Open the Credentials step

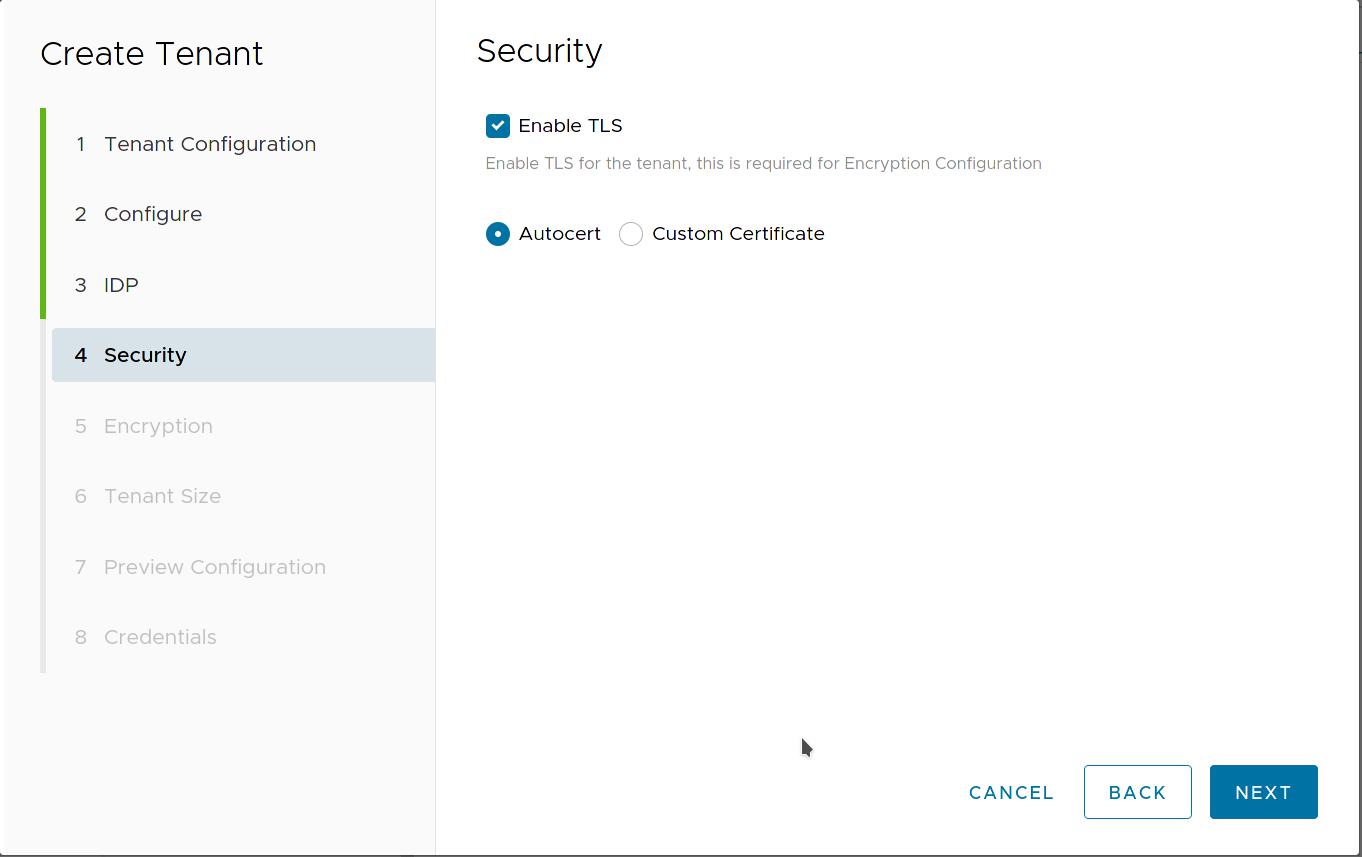160,637
